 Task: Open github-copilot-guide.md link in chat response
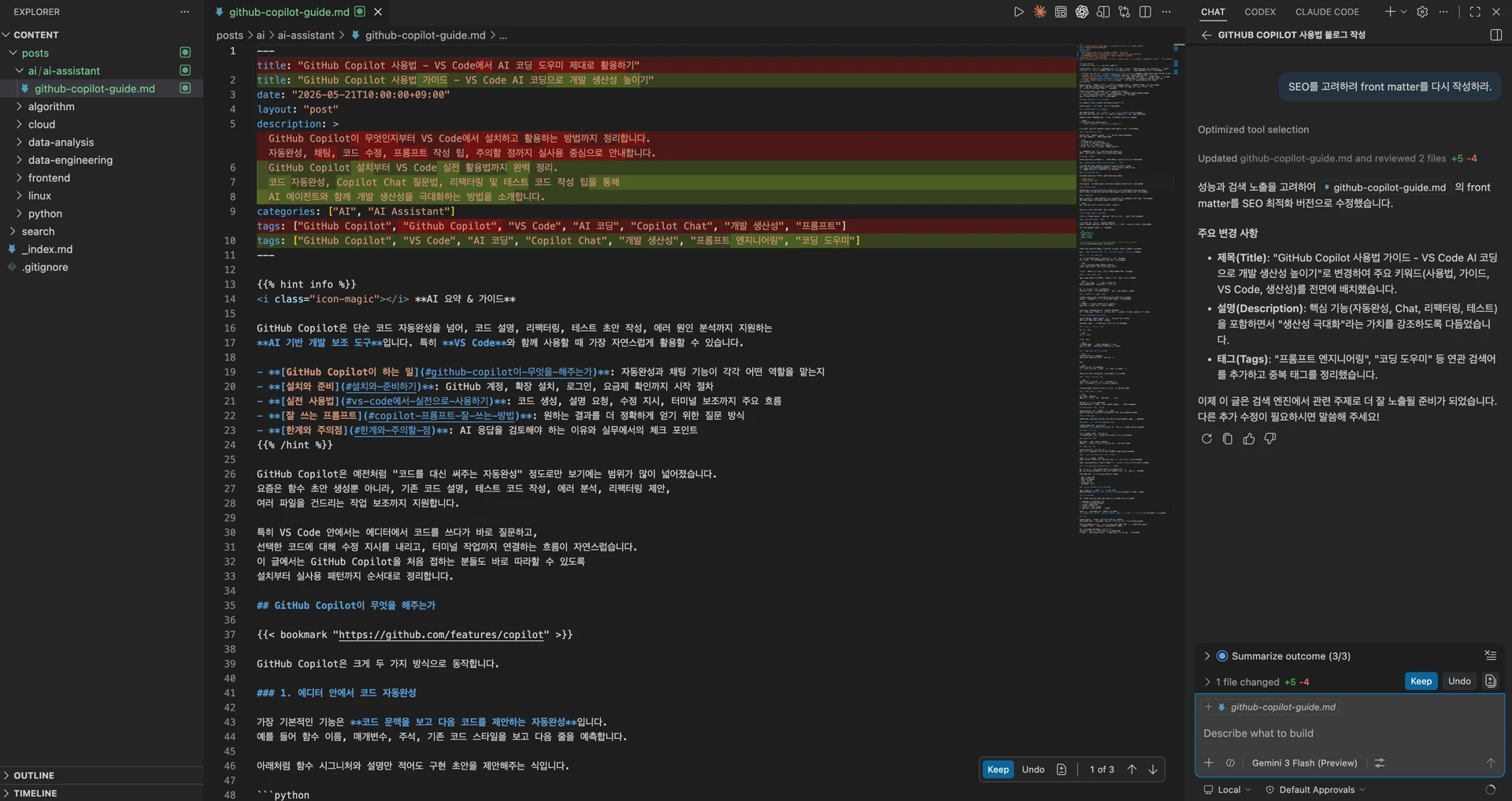(x=1384, y=187)
